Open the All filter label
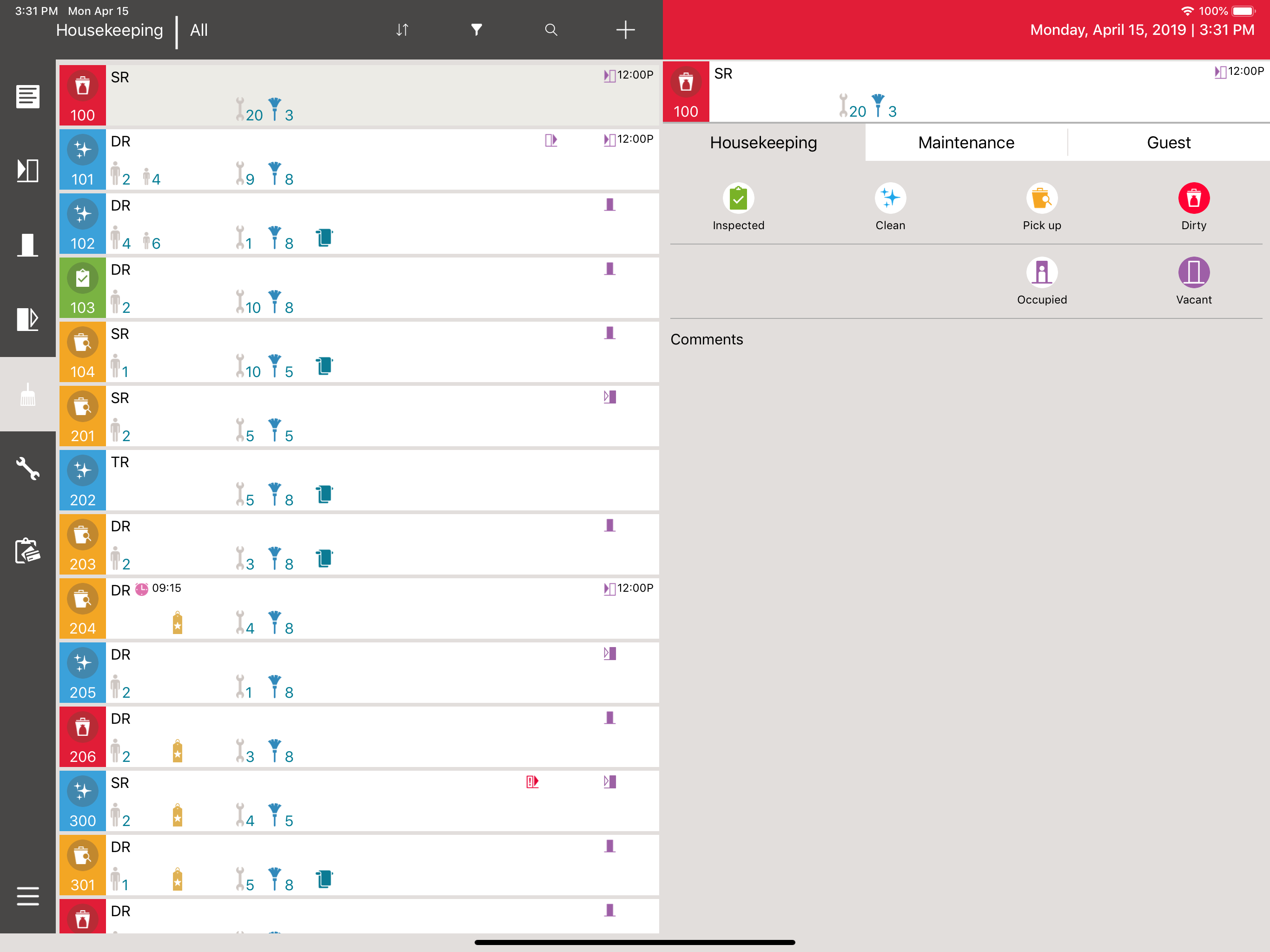Image resolution: width=1270 pixels, height=952 pixels. coord(198,30)
